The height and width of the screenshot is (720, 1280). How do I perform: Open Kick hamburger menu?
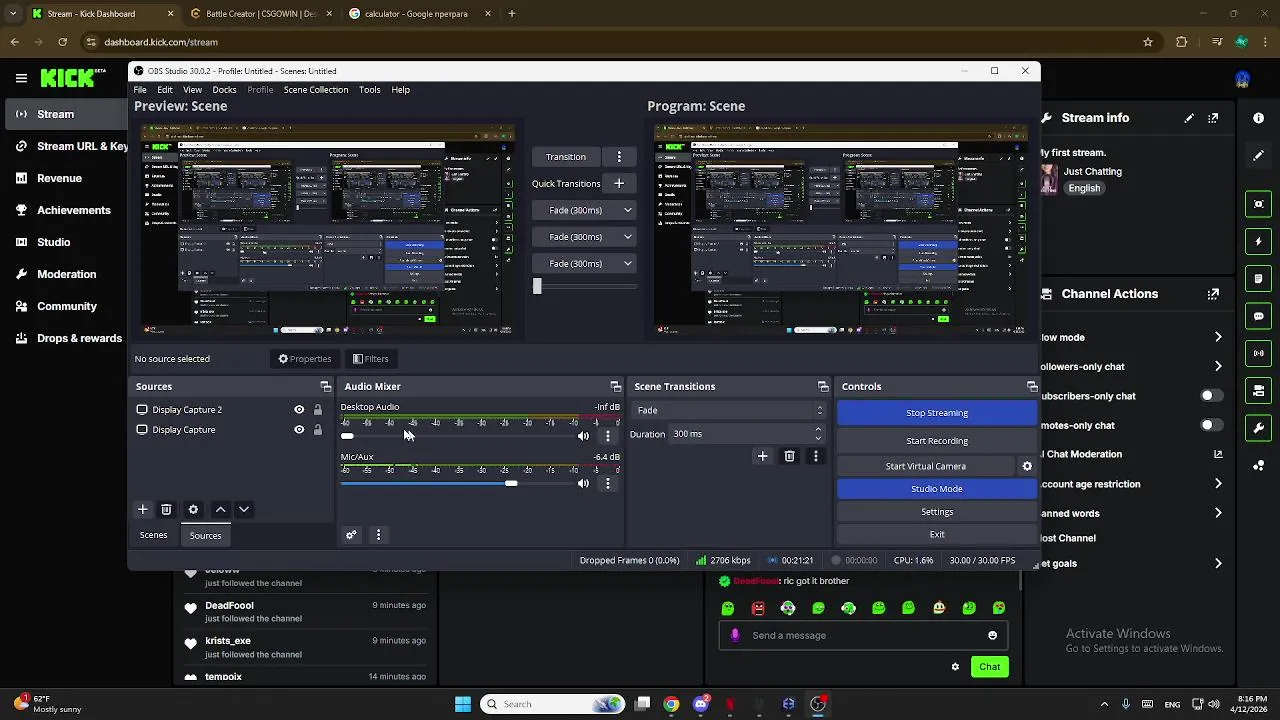tap(21, 78)
